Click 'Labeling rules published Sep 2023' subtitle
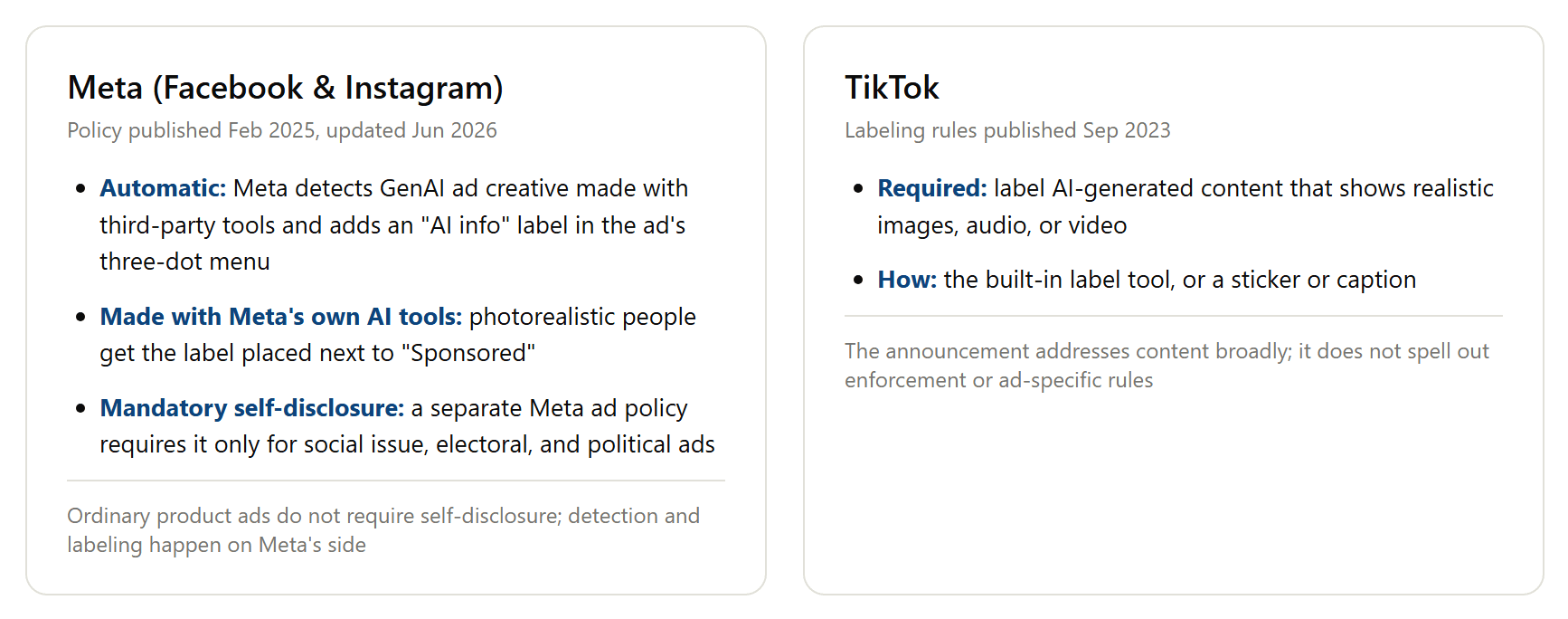The image size is (1568, 619). [1007, 130]
